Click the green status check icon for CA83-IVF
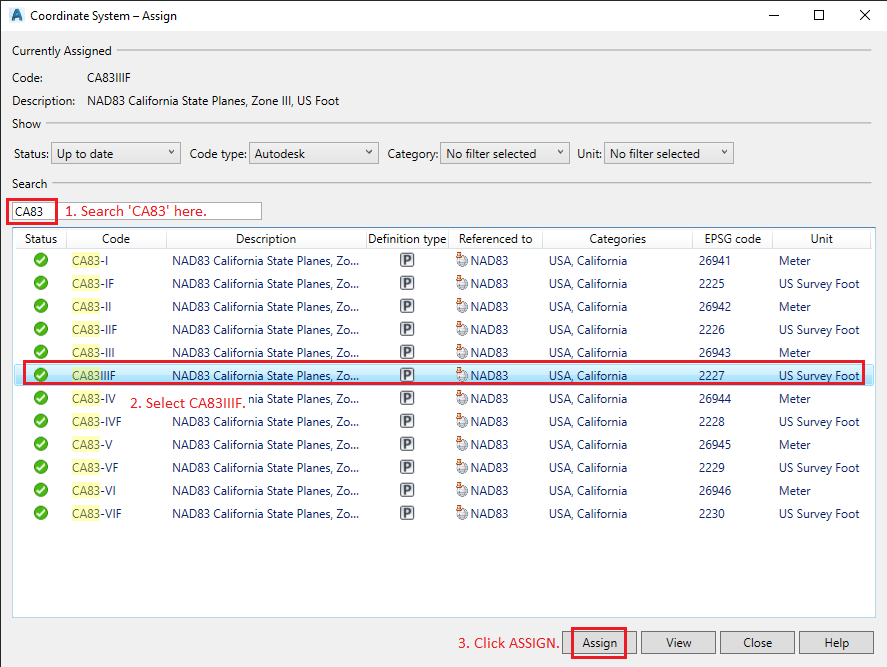Viewport: 887px width, 667px height. pos(41,421)
